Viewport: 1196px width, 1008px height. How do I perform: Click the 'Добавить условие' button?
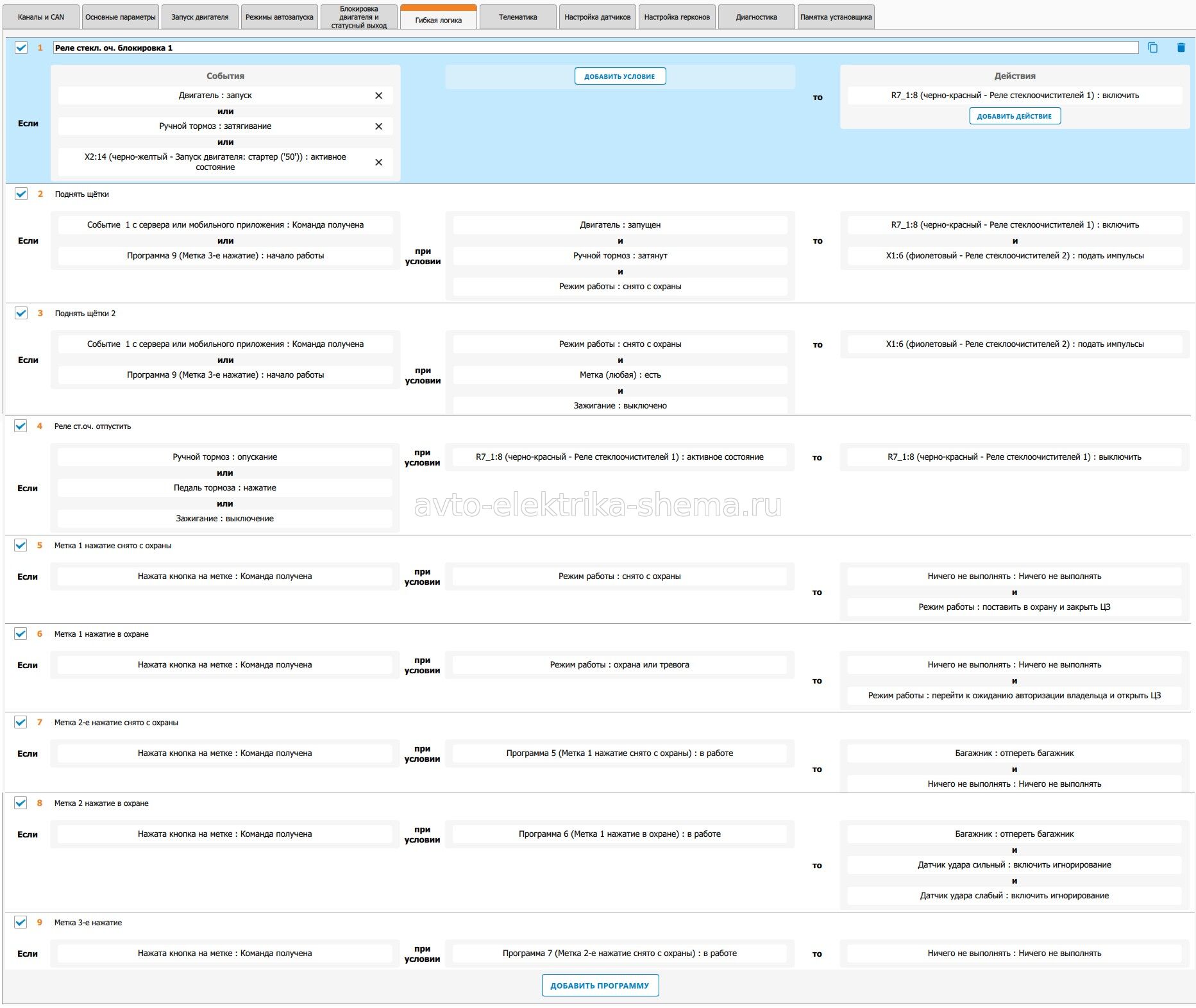pyautogui.click(x=619, y=76)
